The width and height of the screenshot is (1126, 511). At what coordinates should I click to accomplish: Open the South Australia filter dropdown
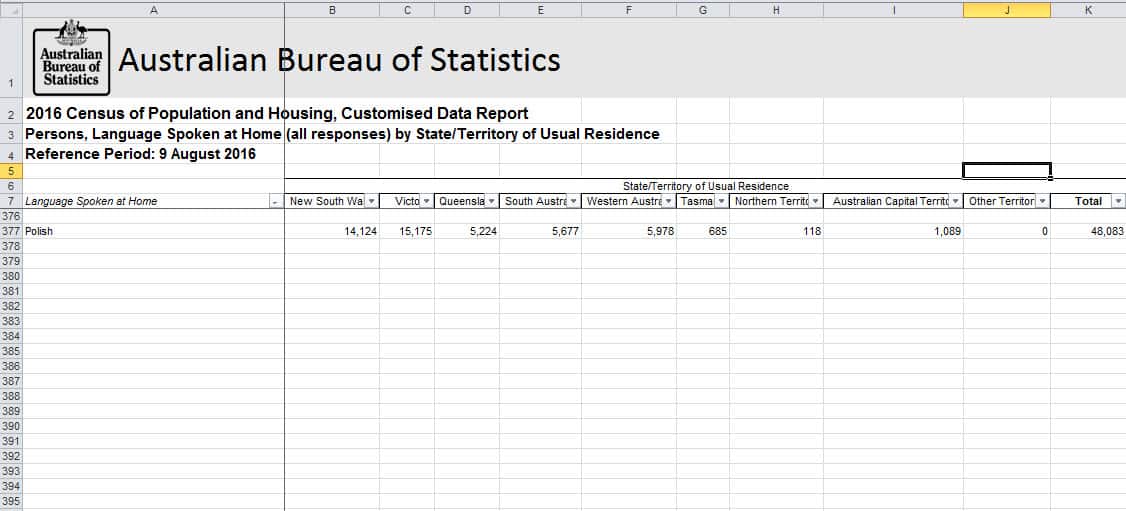[574, 202]
